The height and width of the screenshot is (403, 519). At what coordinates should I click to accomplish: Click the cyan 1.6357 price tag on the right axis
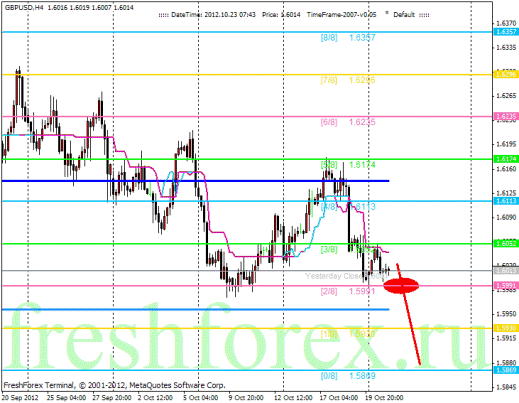(x=506, y=32)
